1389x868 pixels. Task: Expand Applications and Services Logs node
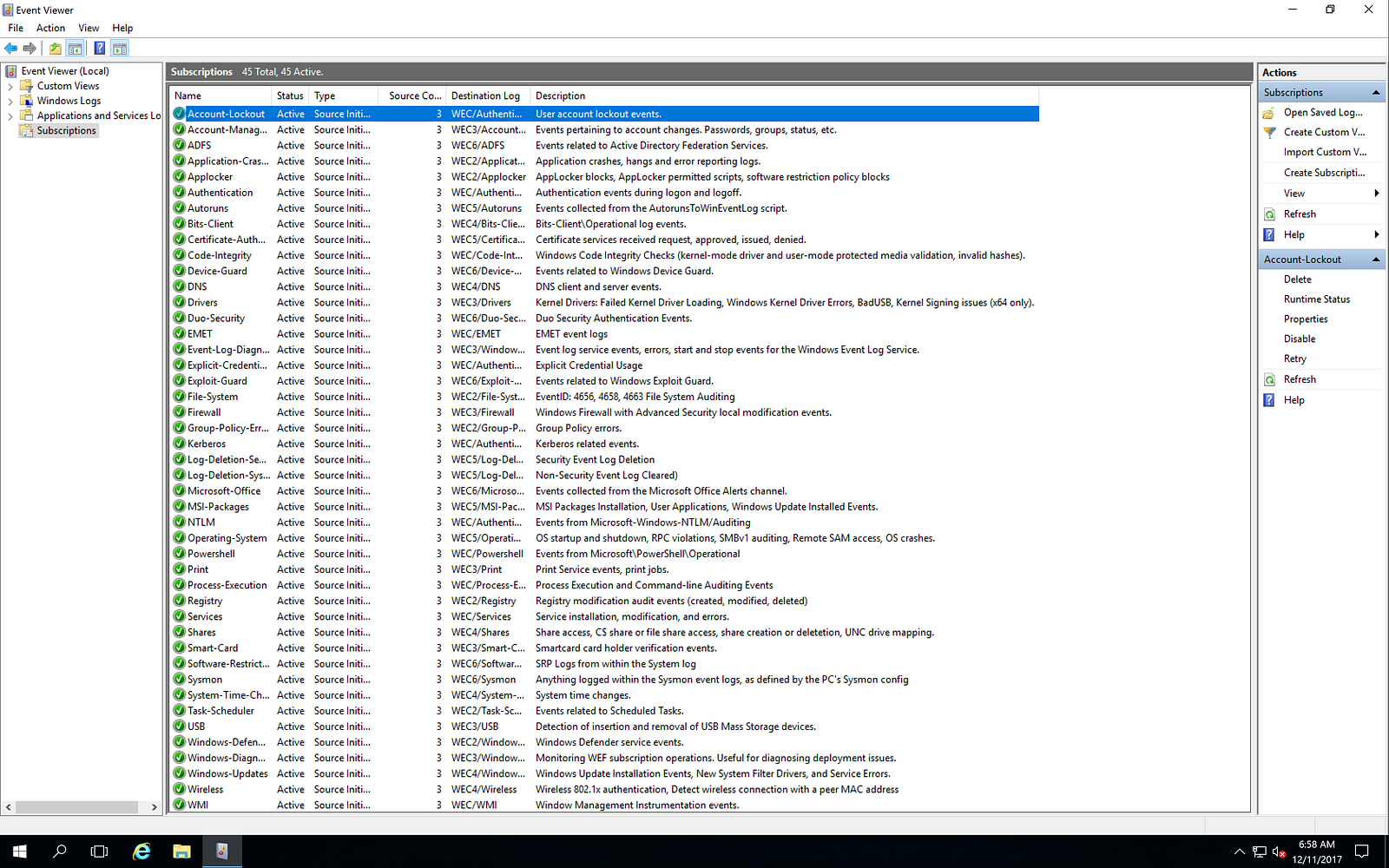(10, 115)
